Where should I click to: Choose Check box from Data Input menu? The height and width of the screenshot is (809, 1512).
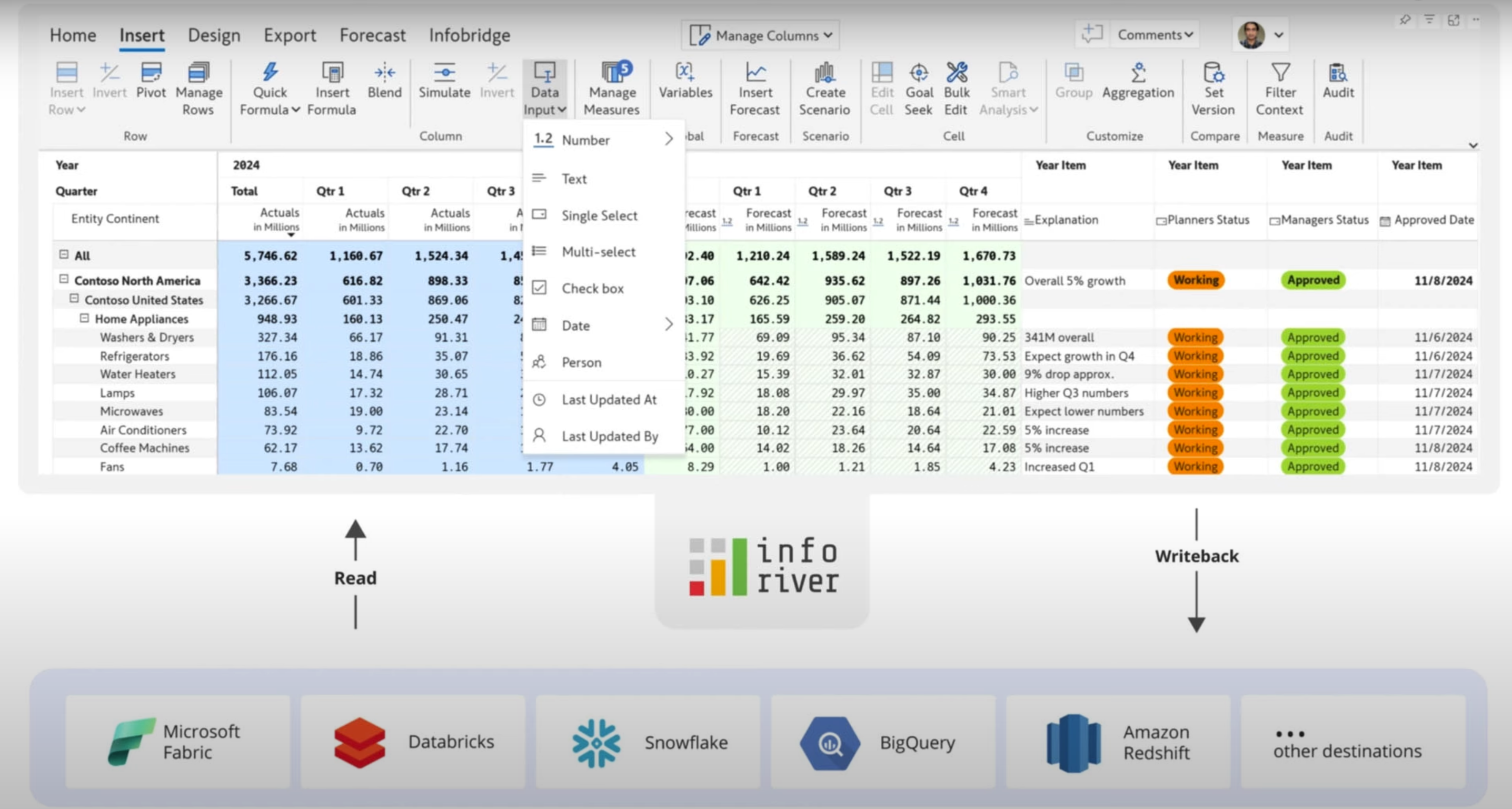tap(592, 288)
